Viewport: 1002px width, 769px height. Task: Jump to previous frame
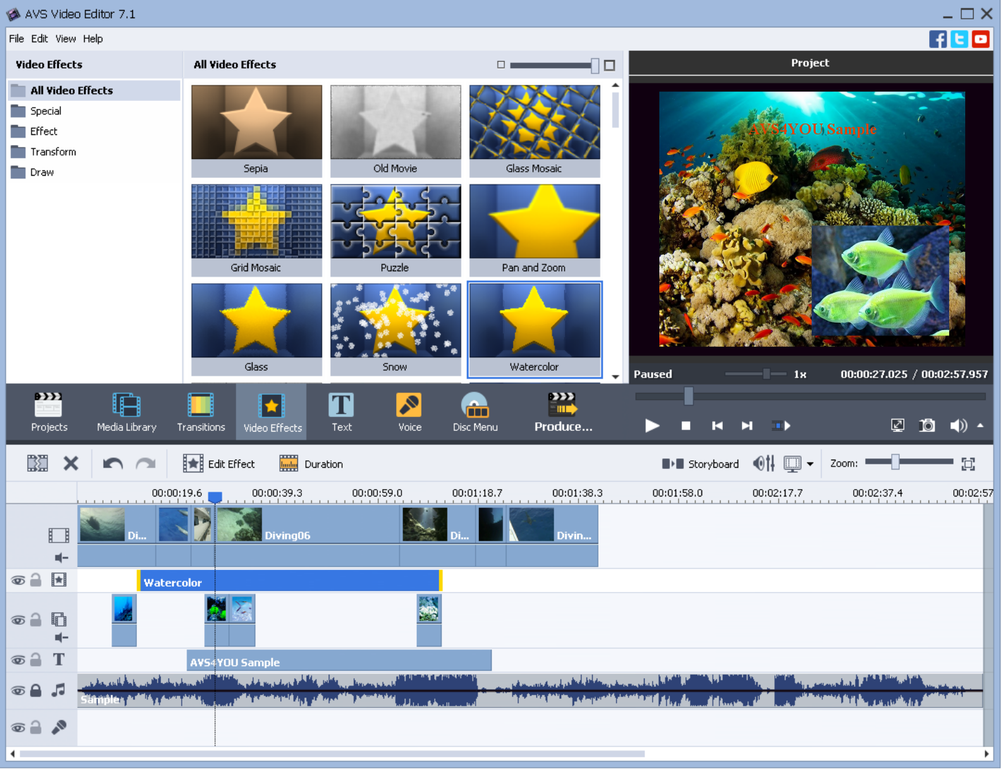point(717,425)
